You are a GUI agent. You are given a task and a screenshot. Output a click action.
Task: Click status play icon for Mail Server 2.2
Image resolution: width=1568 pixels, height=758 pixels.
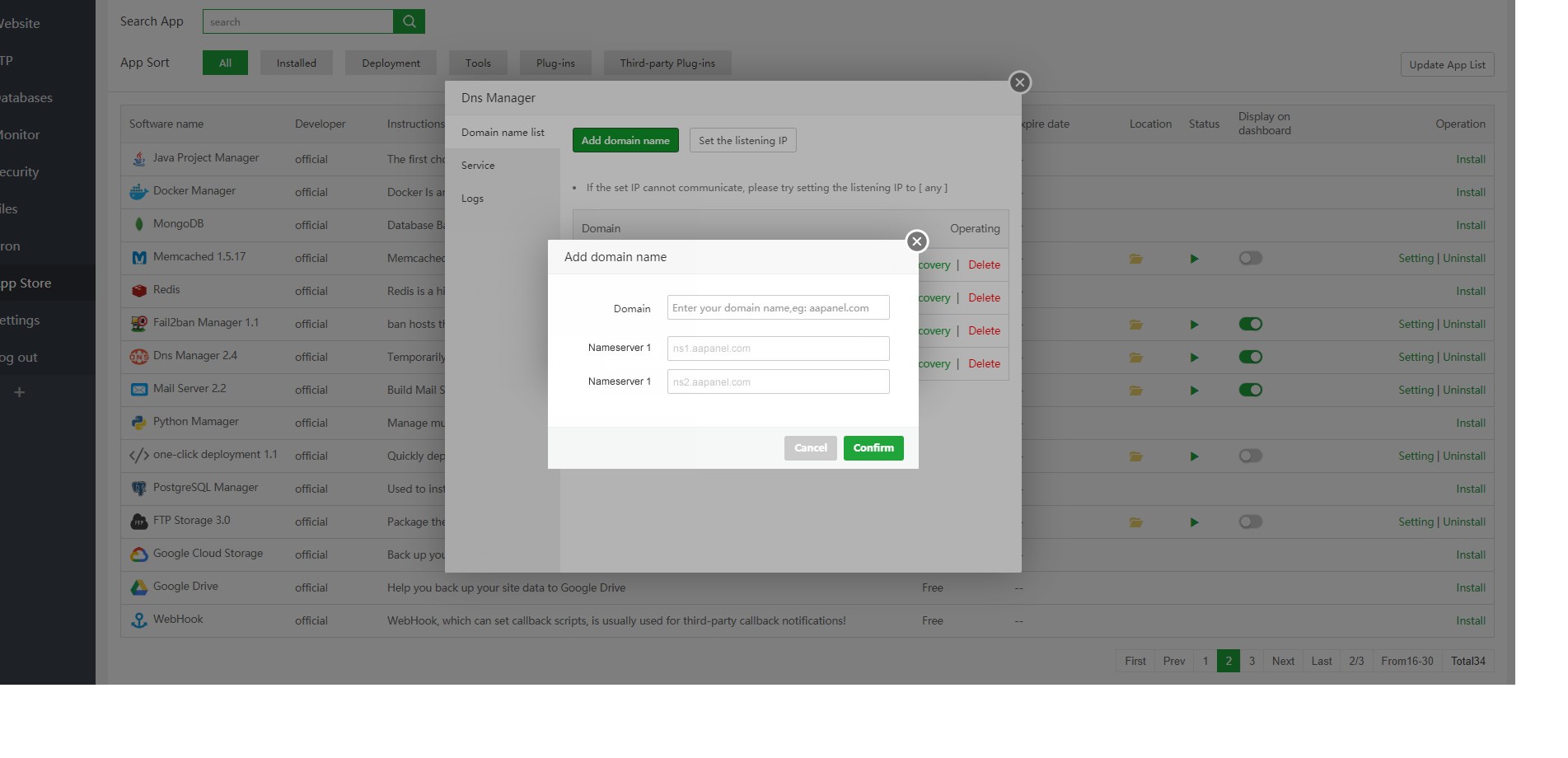tap(1194, 391)
